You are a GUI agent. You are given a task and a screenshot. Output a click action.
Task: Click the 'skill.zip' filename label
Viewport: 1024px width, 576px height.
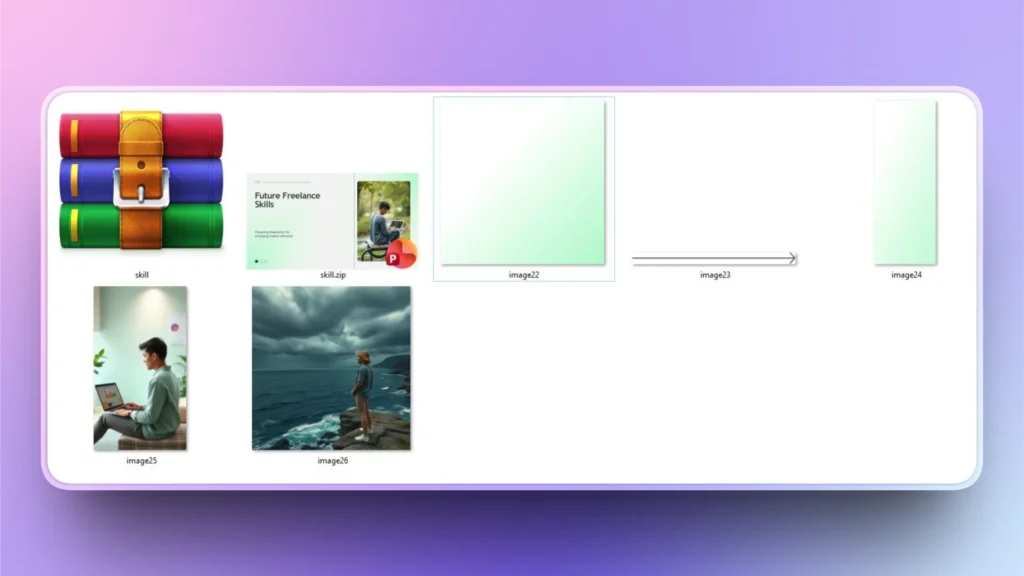pos(334,275)
